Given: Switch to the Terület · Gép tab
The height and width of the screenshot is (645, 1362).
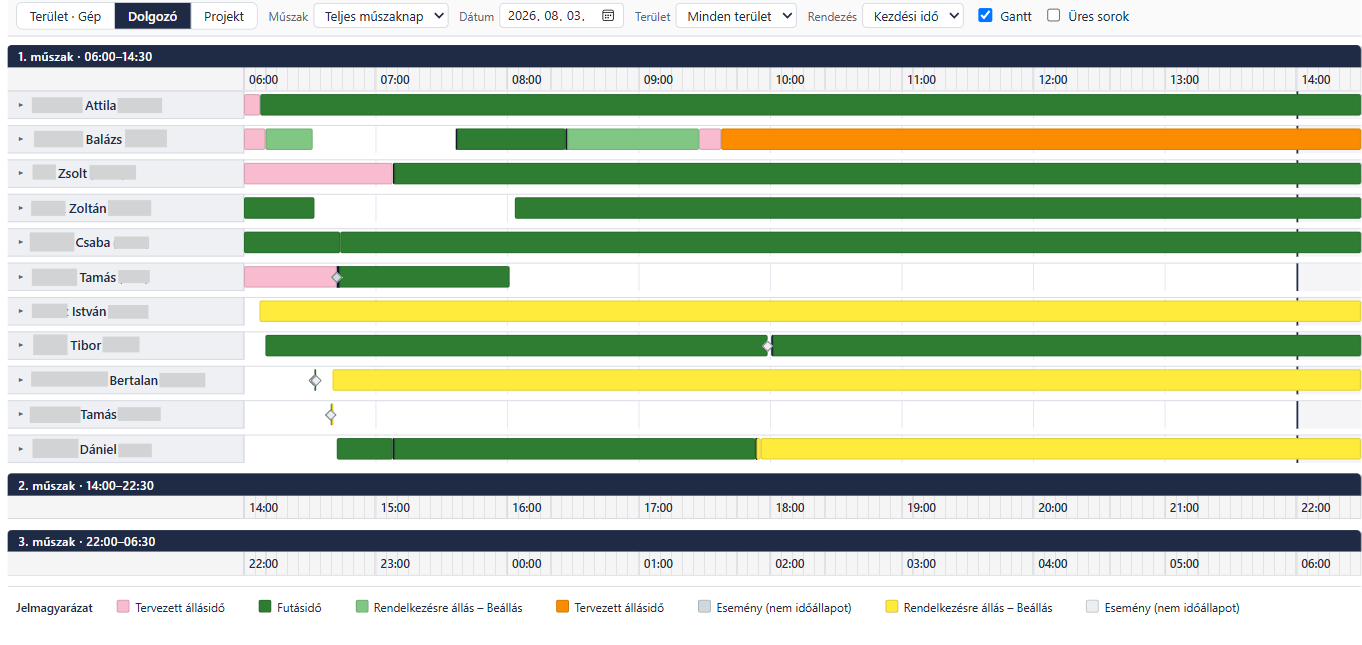Looking at the screenshot, I should pyautogui.click(x=65, y=16).
